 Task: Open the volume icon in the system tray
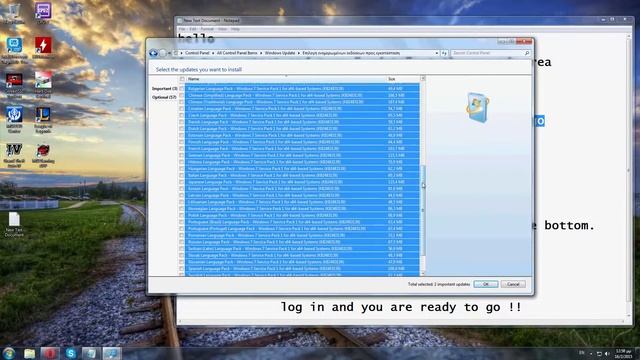point(607,354)
